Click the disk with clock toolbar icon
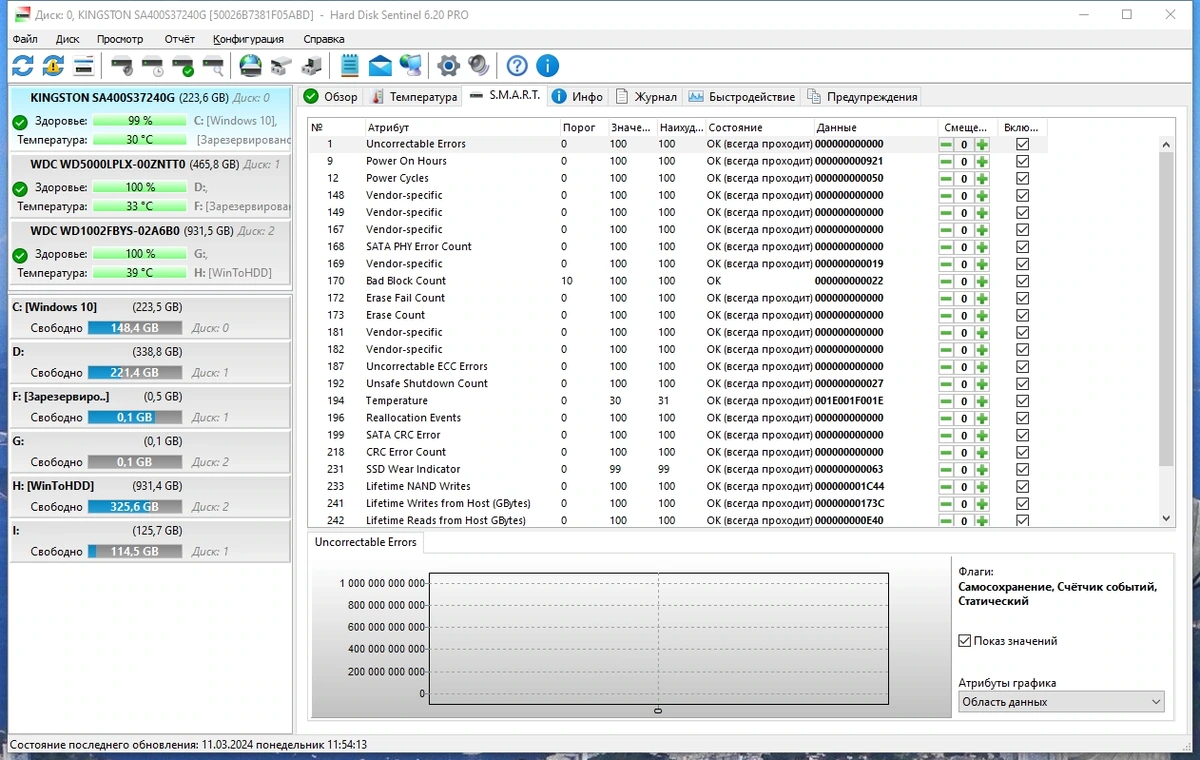 pos(152,66)
